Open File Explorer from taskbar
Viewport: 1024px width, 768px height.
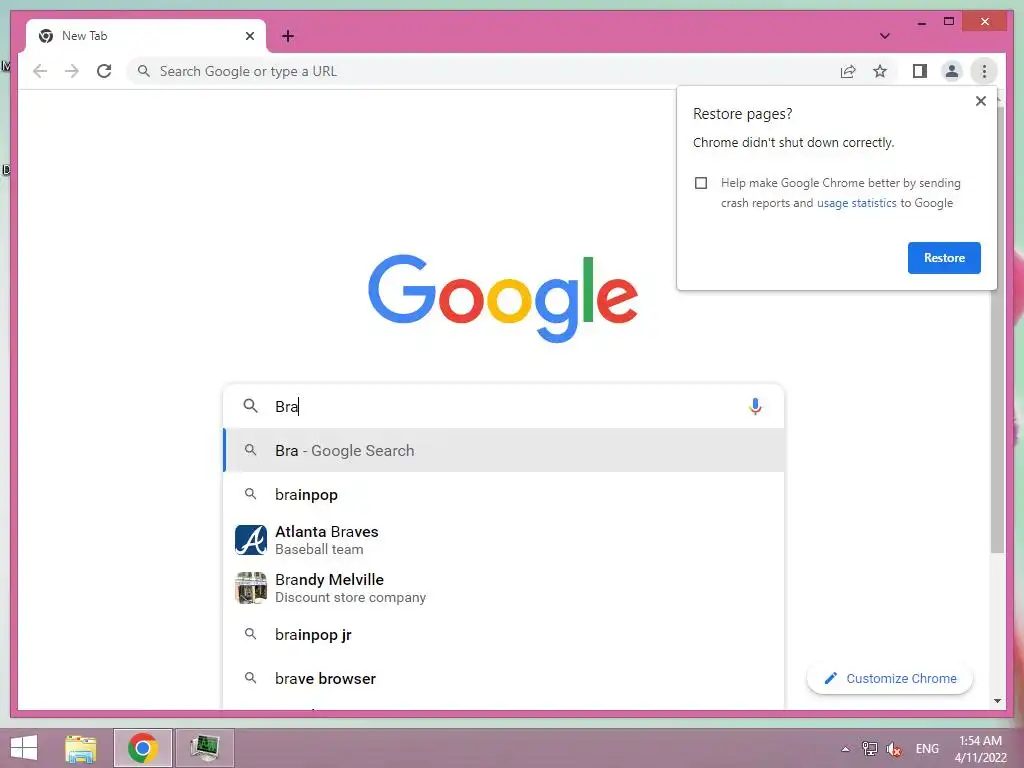tap(81, 748)
